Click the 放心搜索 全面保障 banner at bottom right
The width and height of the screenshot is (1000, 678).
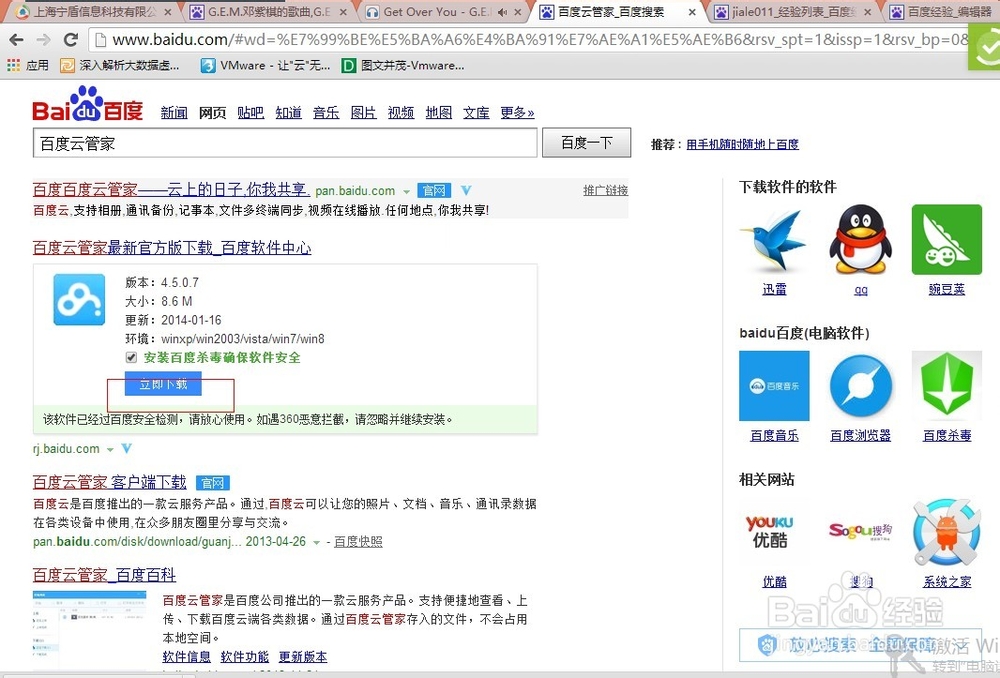(860, 645)
